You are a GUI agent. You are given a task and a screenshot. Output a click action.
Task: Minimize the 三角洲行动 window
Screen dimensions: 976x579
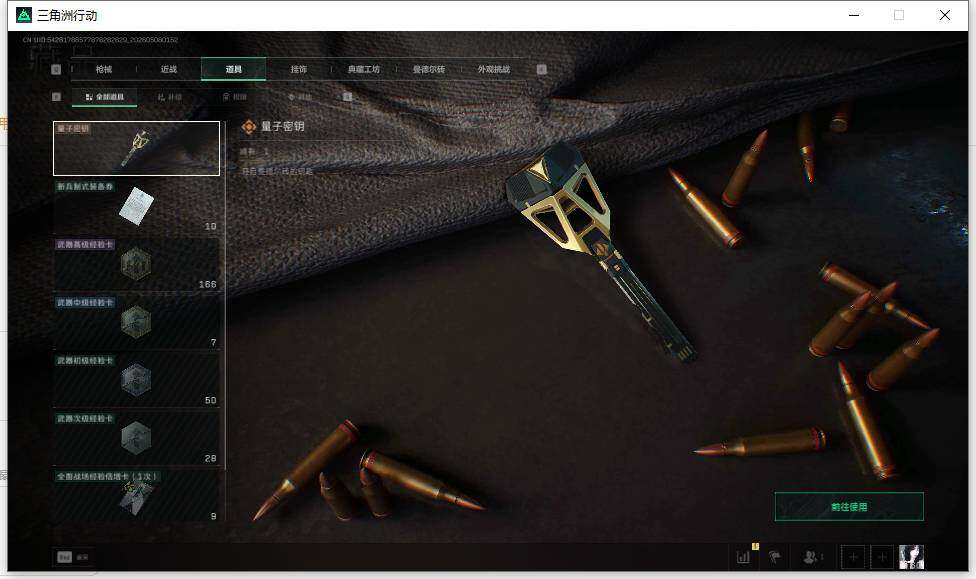point(854,15)
